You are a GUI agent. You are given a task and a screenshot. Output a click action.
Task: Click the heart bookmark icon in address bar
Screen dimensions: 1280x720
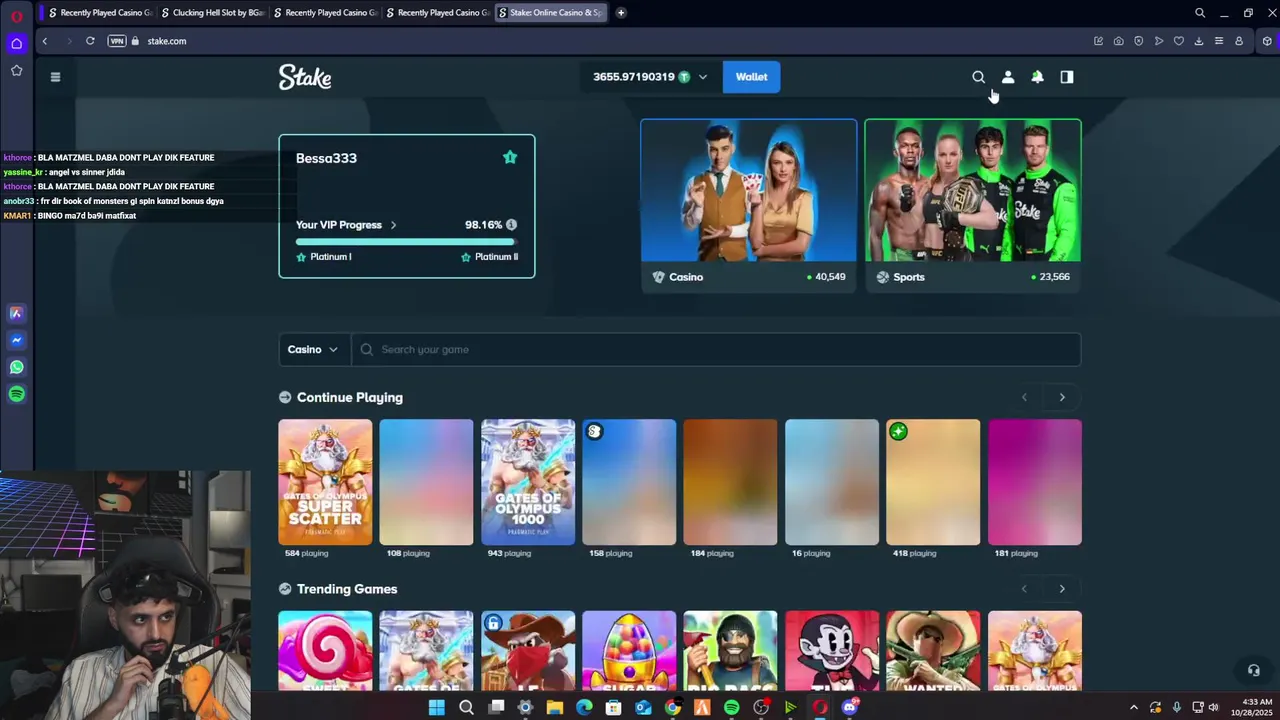1179,41
